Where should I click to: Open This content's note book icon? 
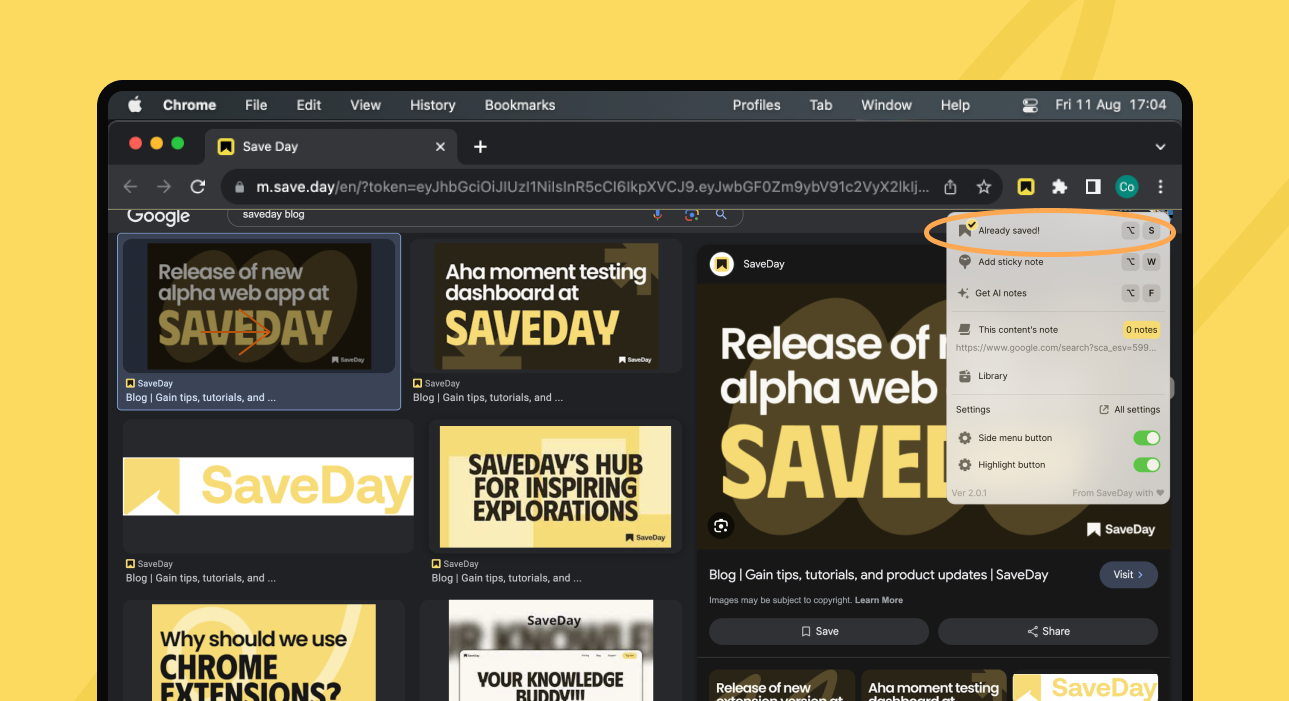965,329
